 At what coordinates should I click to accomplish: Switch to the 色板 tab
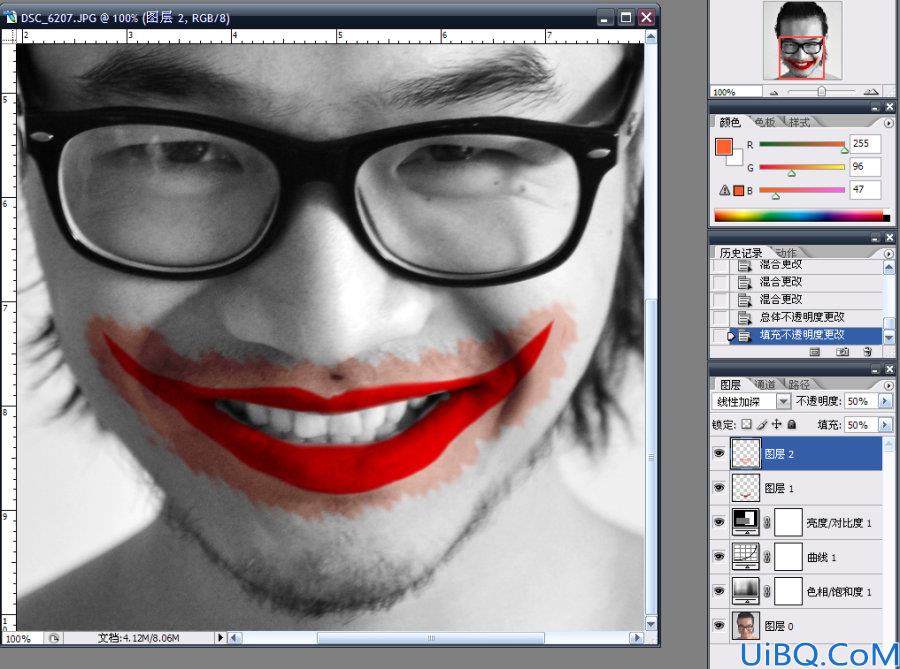pos(765,122)
